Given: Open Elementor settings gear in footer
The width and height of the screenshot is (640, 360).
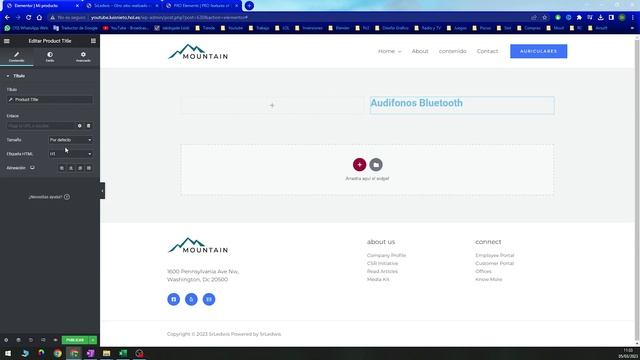Looking at the screenshot, I should (6, 340).
